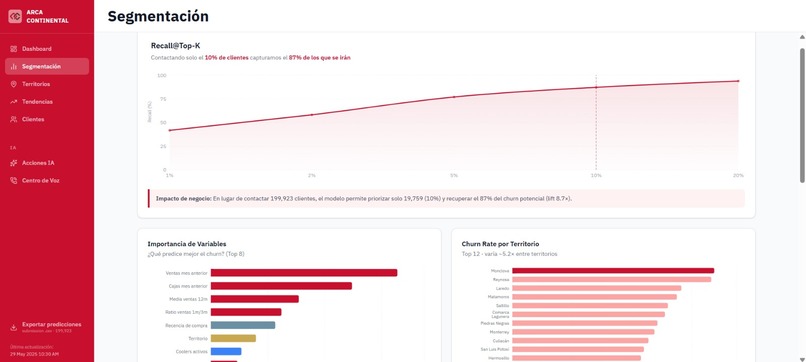Click the Arca Continental logo icon

(x=15, y=16)
